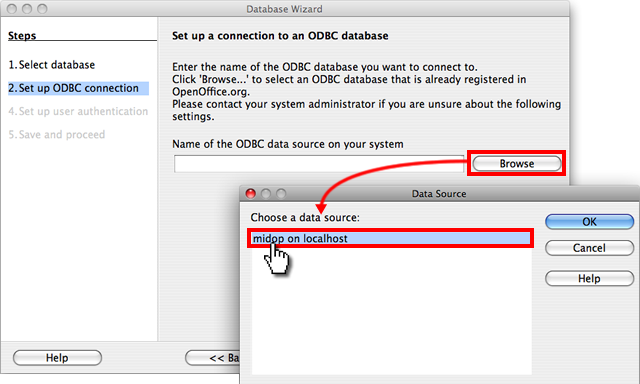This screenshot has height=384, width=640.
Task: Select 'midop on localhost' data source
Action: (391, 238)
